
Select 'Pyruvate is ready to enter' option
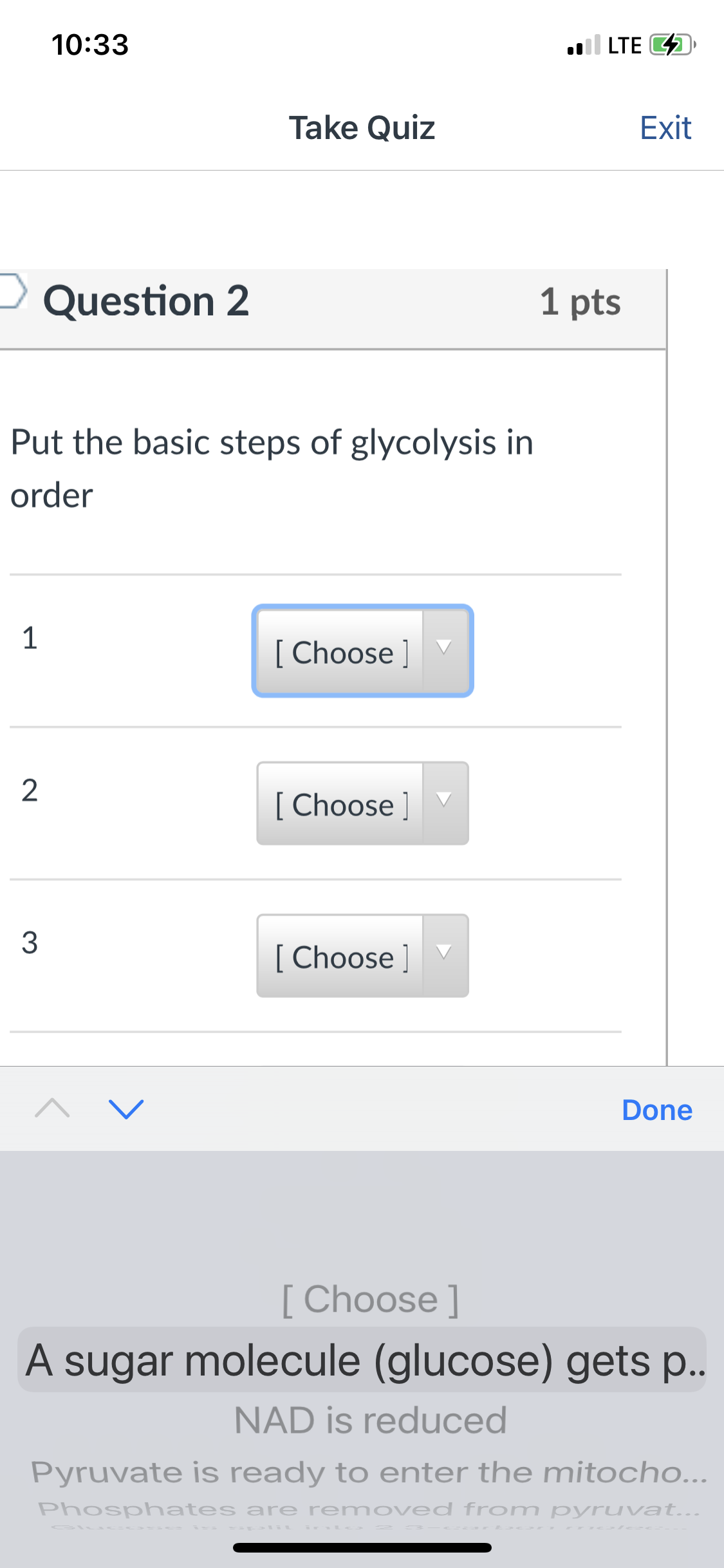pos(369,1473)
